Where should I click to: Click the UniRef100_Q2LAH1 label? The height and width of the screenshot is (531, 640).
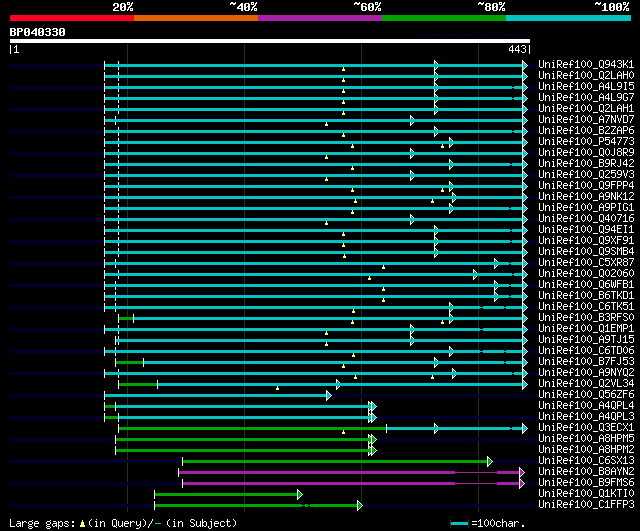point(586,109)
